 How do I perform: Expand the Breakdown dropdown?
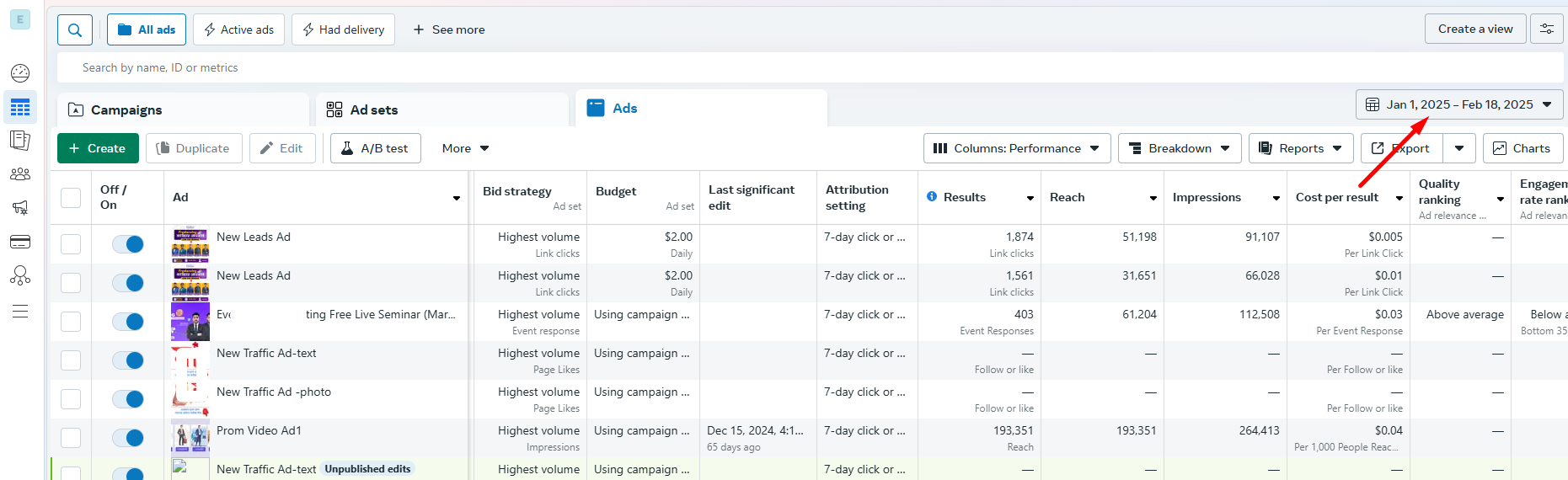(1179, 148)
